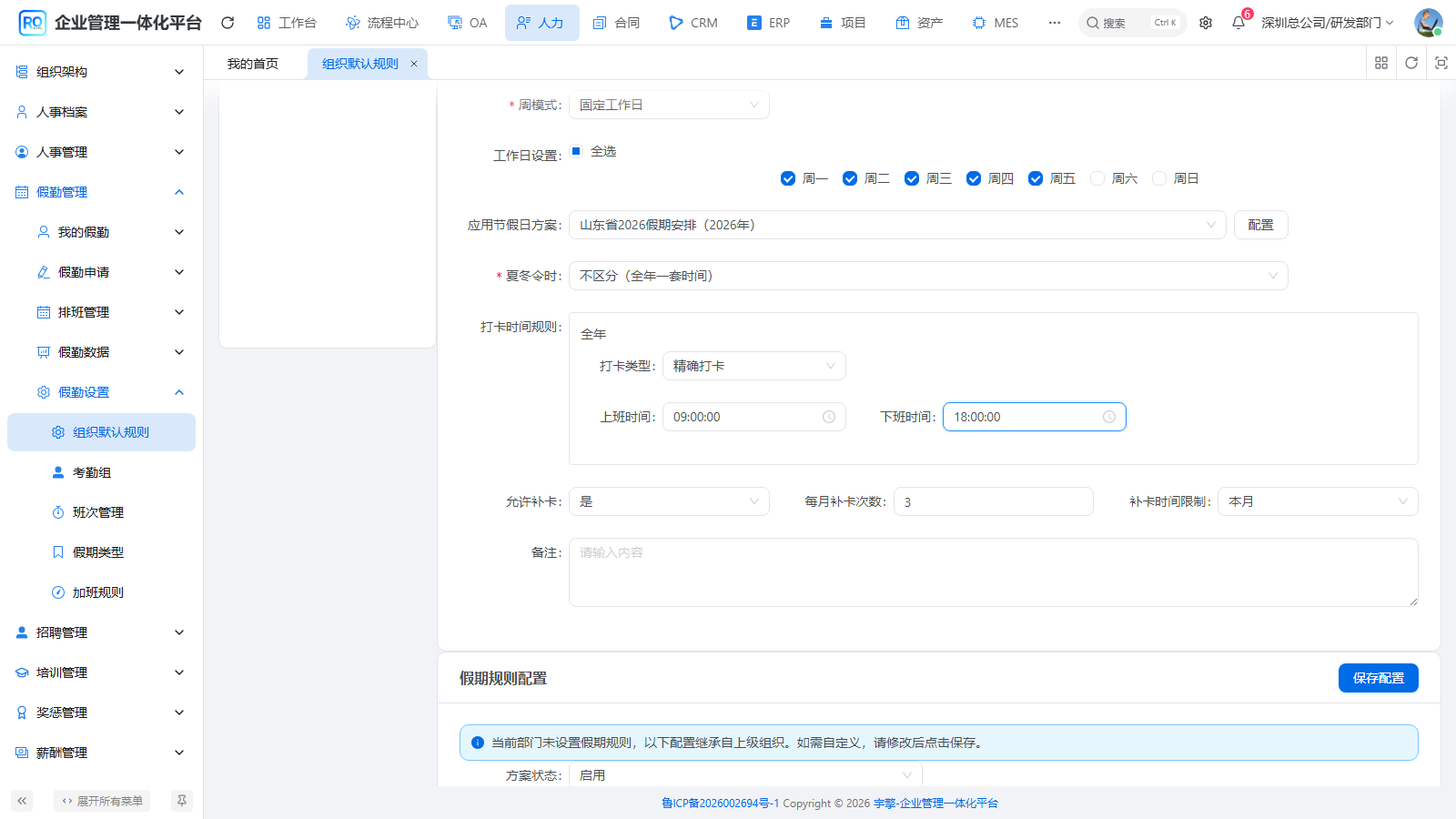Click the RO platform logo

point(33,23)
